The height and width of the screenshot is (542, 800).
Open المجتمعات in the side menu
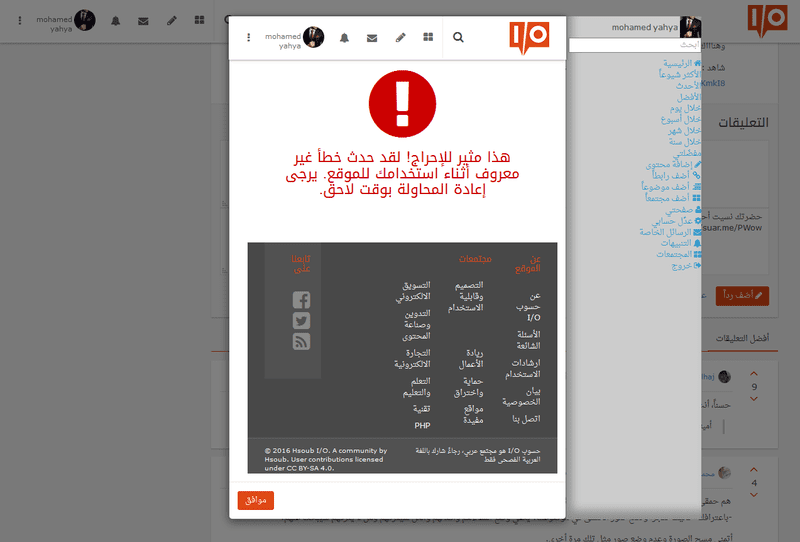click(x=679, y=254)
